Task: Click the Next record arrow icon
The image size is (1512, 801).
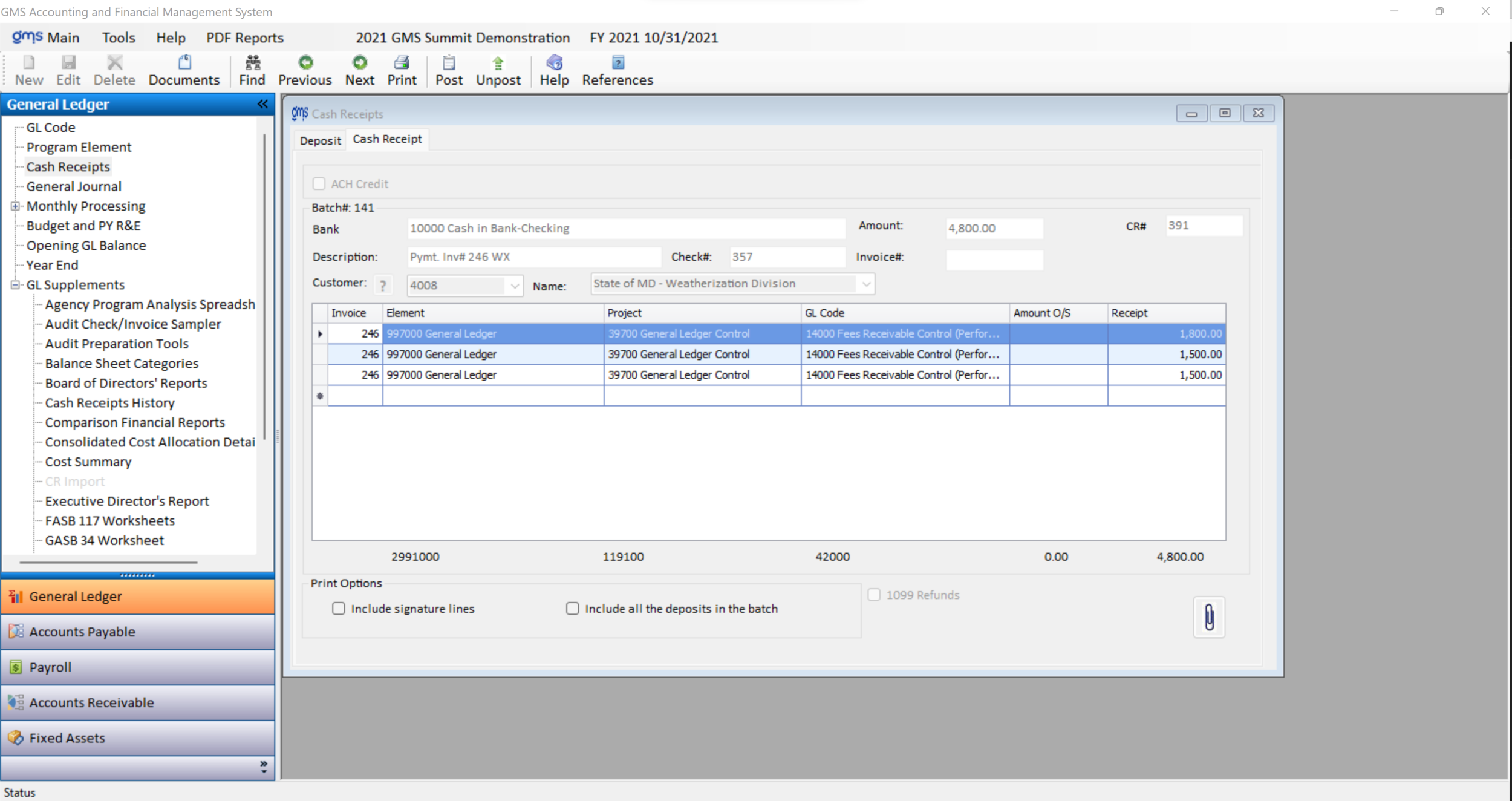Action: 360,63
